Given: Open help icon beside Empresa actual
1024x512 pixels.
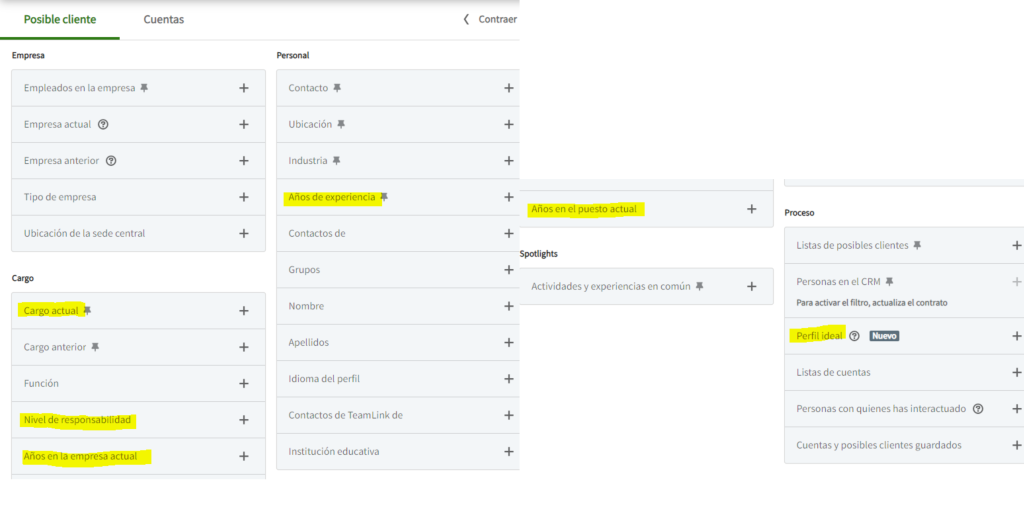Looking at the screenshot, I should point(103,124).
